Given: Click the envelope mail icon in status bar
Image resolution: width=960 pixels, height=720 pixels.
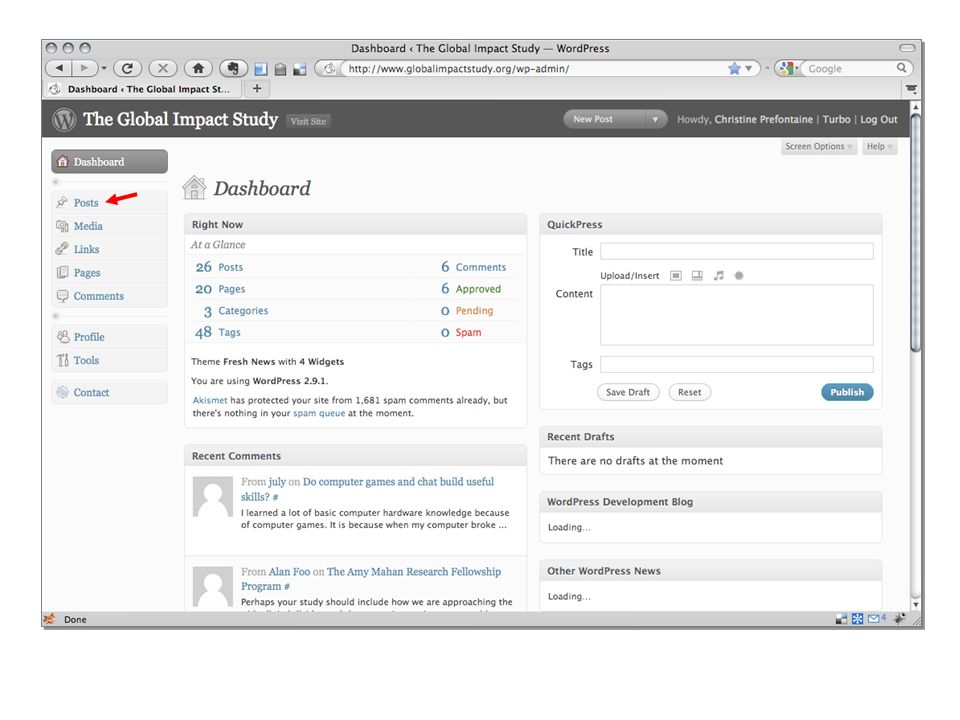Looking at the screenshot, I should (x=874, y=618).
